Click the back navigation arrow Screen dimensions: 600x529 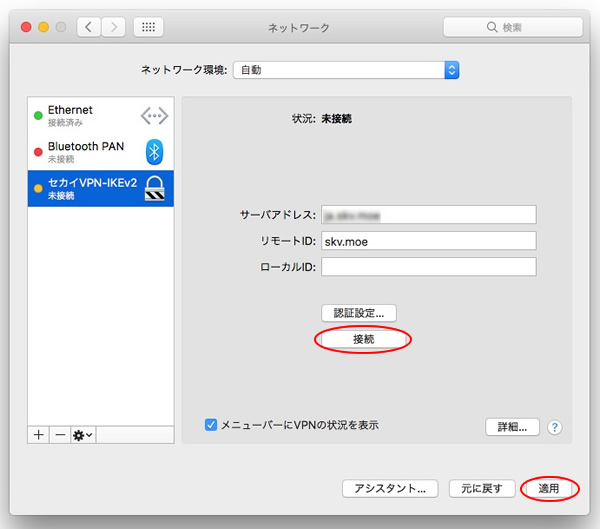click(89, 27)
